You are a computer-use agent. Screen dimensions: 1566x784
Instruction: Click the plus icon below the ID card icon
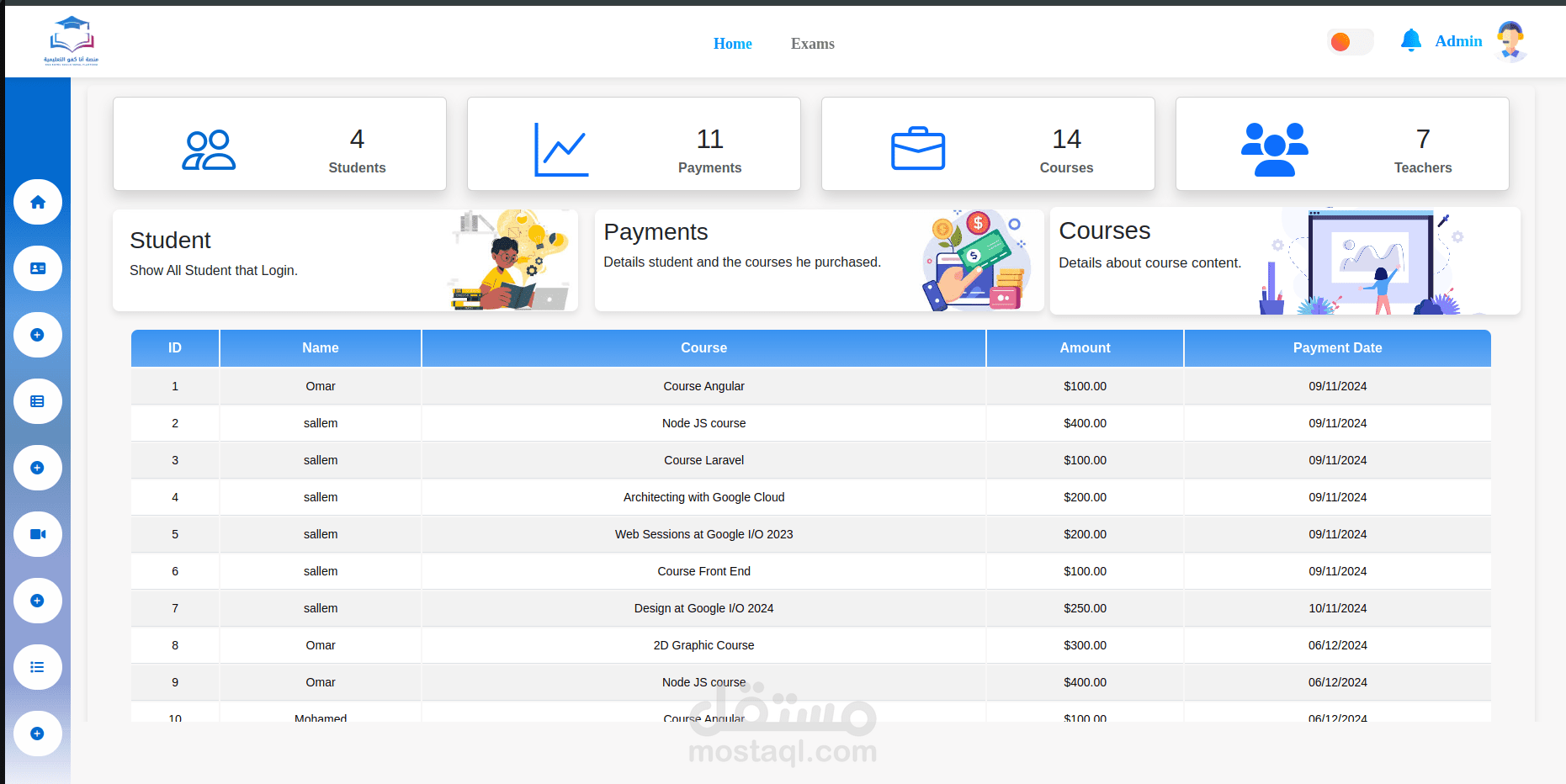38,335
